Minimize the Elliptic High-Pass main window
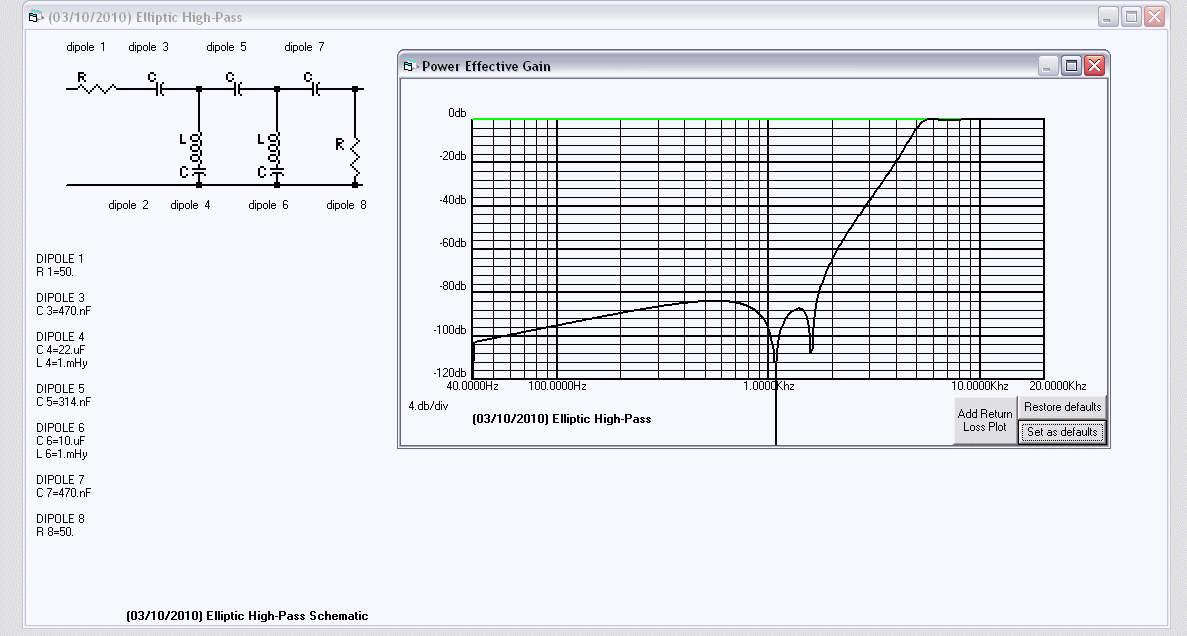Image resolution: width=1187 pixels, height=636 pixels. [x=1108, y=17]
